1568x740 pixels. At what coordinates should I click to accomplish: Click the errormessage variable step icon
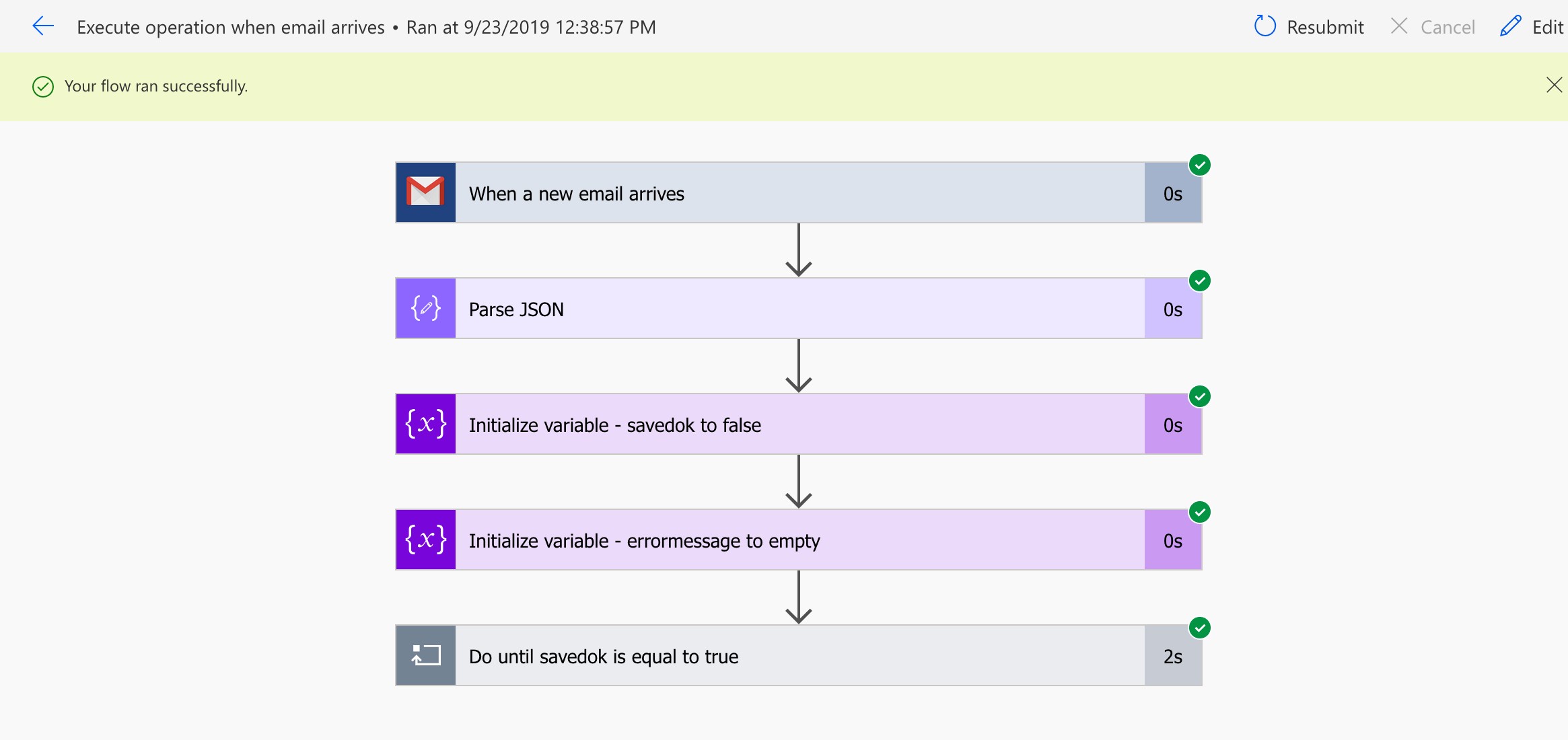click(425, 540)
